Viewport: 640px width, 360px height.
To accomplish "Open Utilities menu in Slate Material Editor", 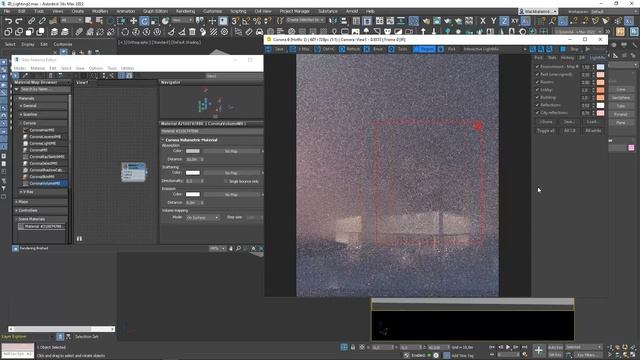I will click(x=127, y=68).
